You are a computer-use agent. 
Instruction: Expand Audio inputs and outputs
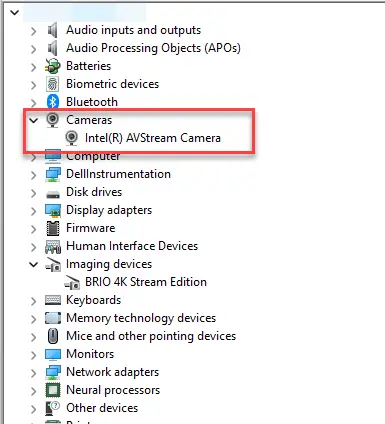click(33, 31)
